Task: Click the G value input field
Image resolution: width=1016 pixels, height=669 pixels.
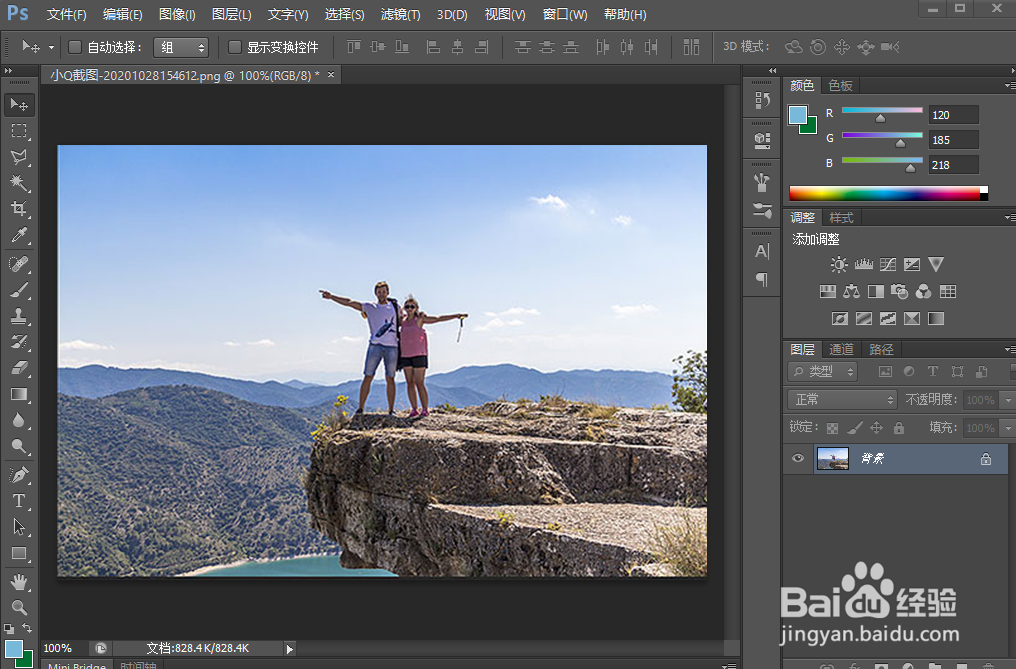Action: [953, 140]
